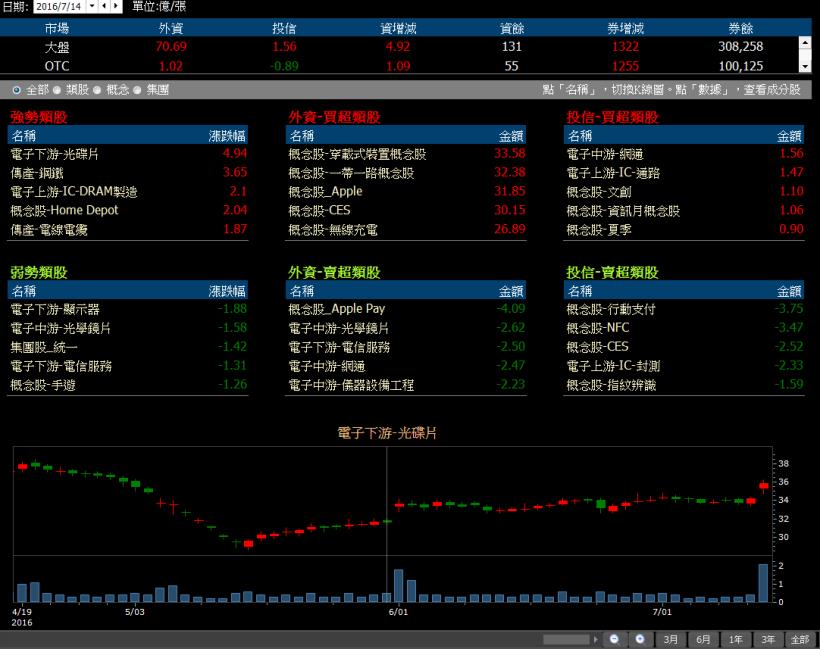This screenshot has width=820, height=649.
Task: Click the zoom out magnifier icon
Action: [614, 639]
